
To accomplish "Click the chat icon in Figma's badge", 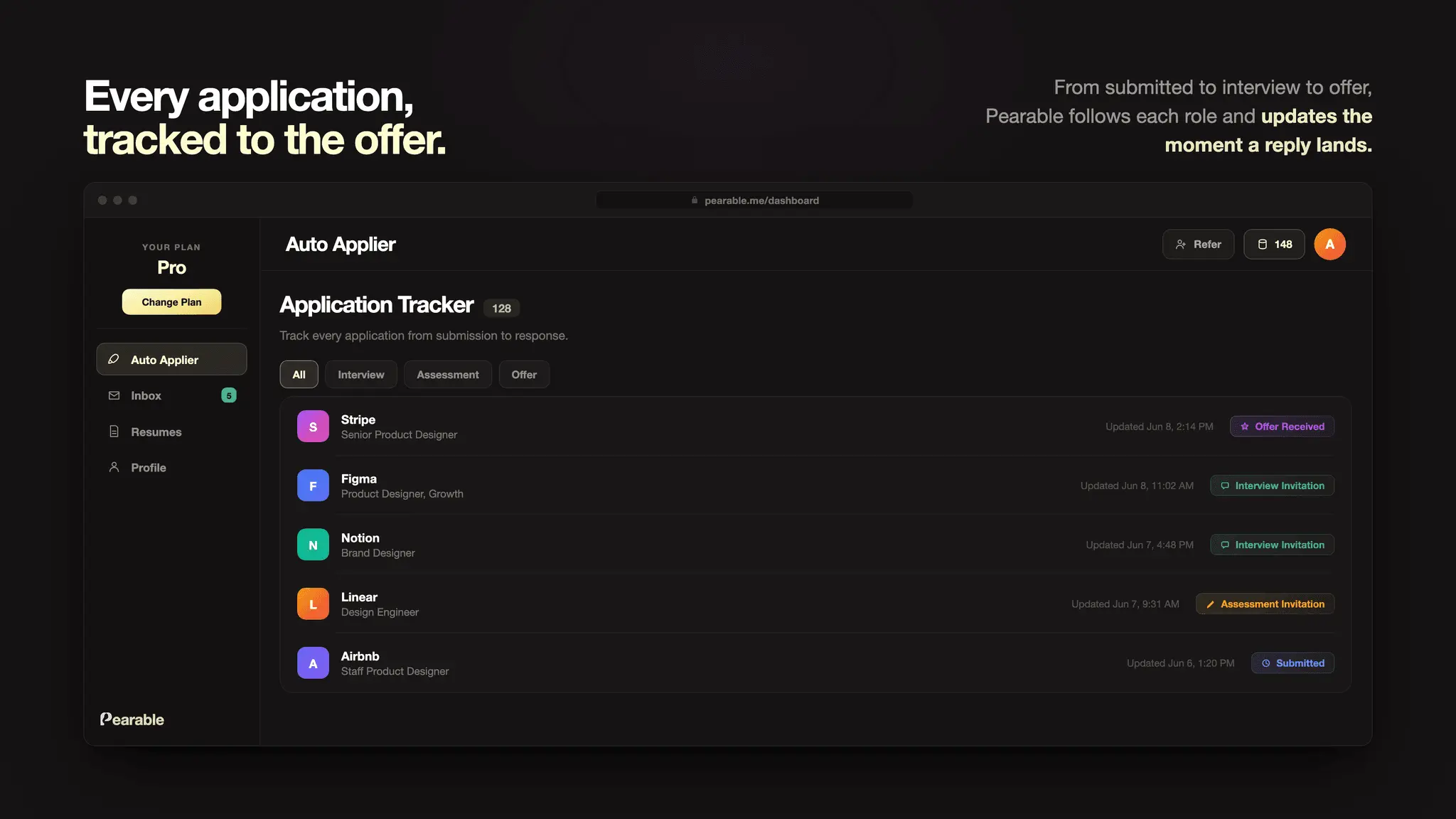I will pos(1225,486).
